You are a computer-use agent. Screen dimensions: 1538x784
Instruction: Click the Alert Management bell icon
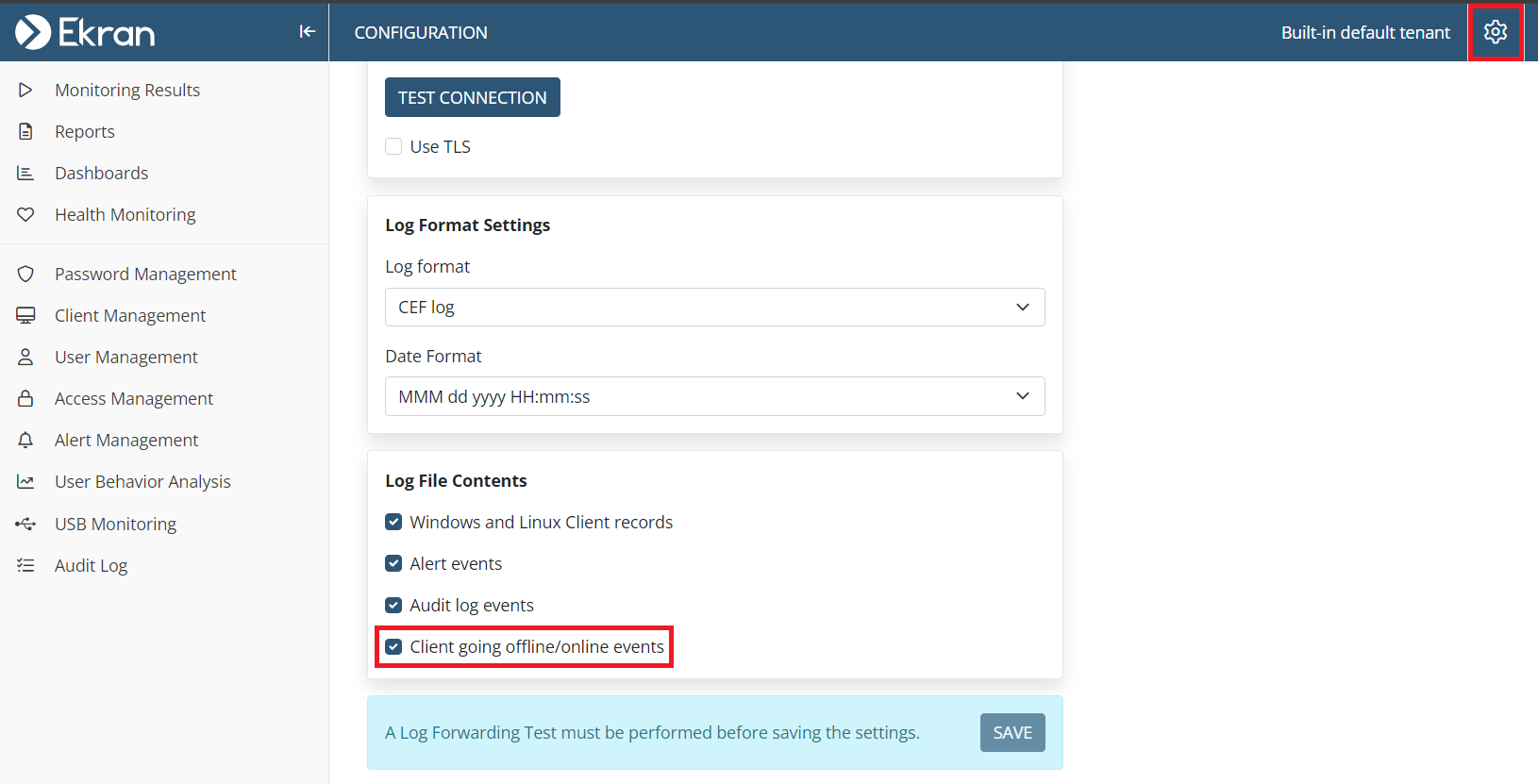25,441
